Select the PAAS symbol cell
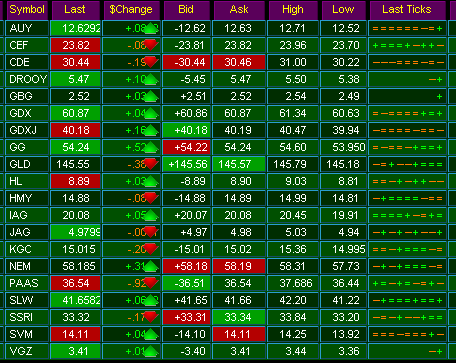Image resolution: width=456 pixels, height=363 pixels. [27, 283]
